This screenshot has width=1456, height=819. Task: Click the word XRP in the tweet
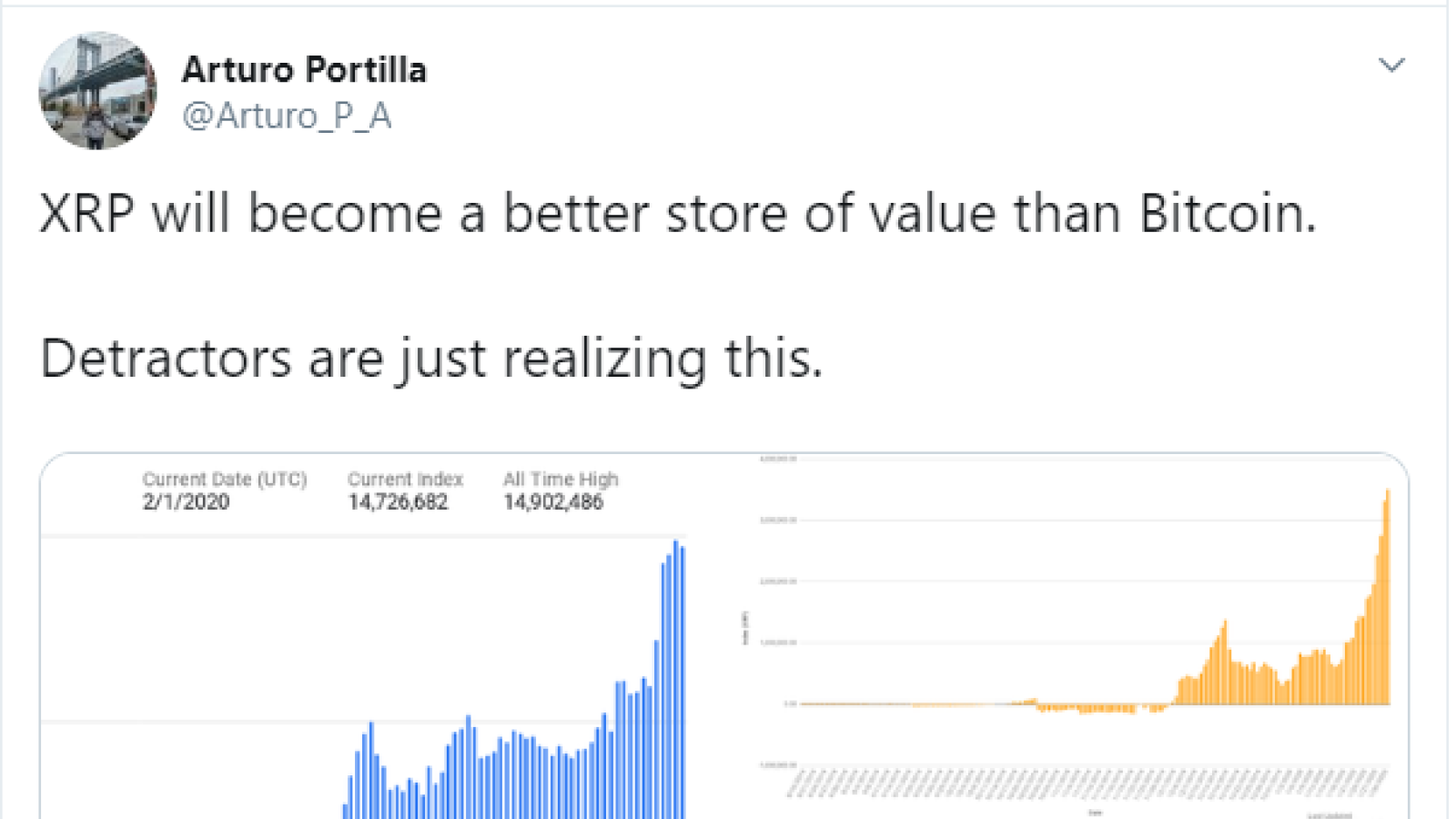coord(87,214)
